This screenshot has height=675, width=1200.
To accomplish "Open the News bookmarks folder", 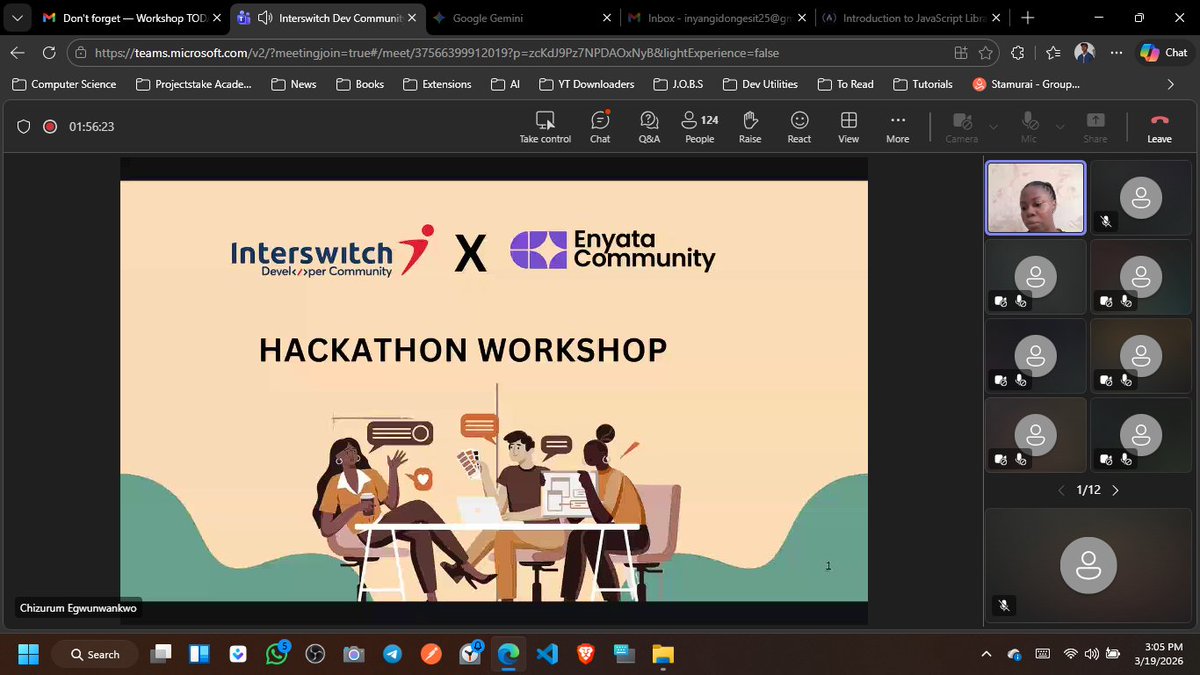I will click(294, 84).
